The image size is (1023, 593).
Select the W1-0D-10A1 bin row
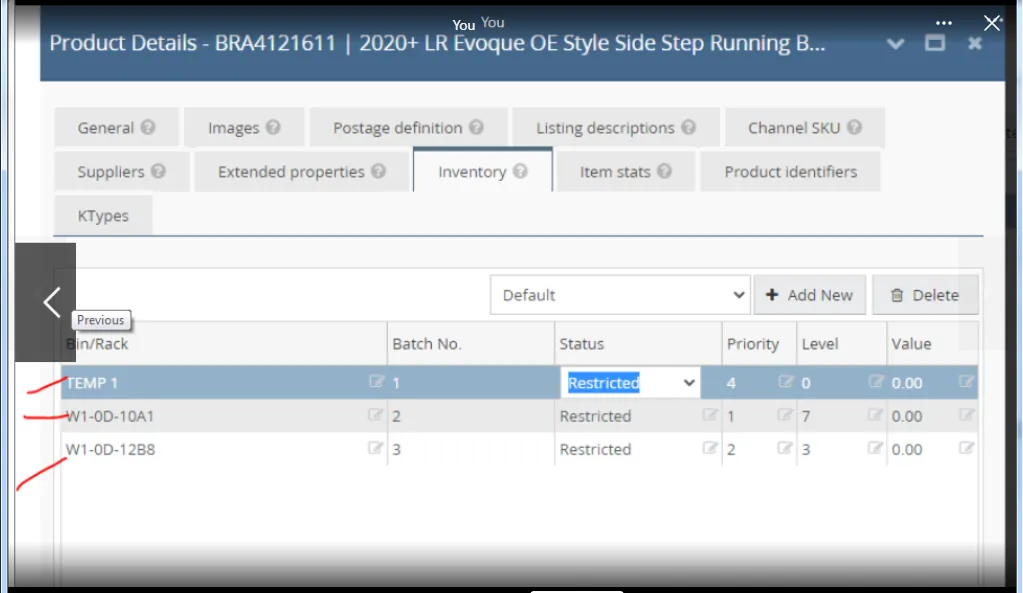point(519,416)
